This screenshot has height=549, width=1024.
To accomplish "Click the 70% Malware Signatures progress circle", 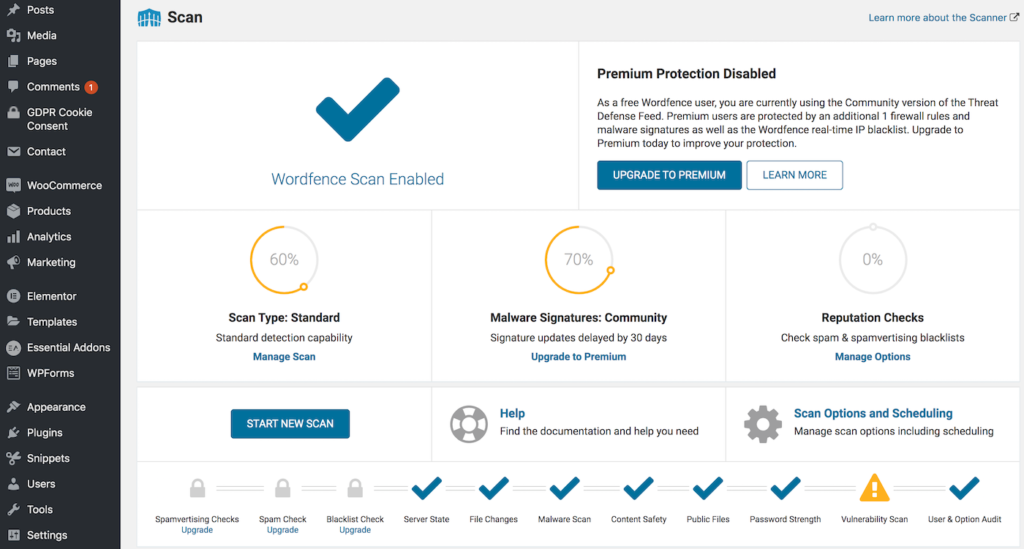I will point(579,260).
